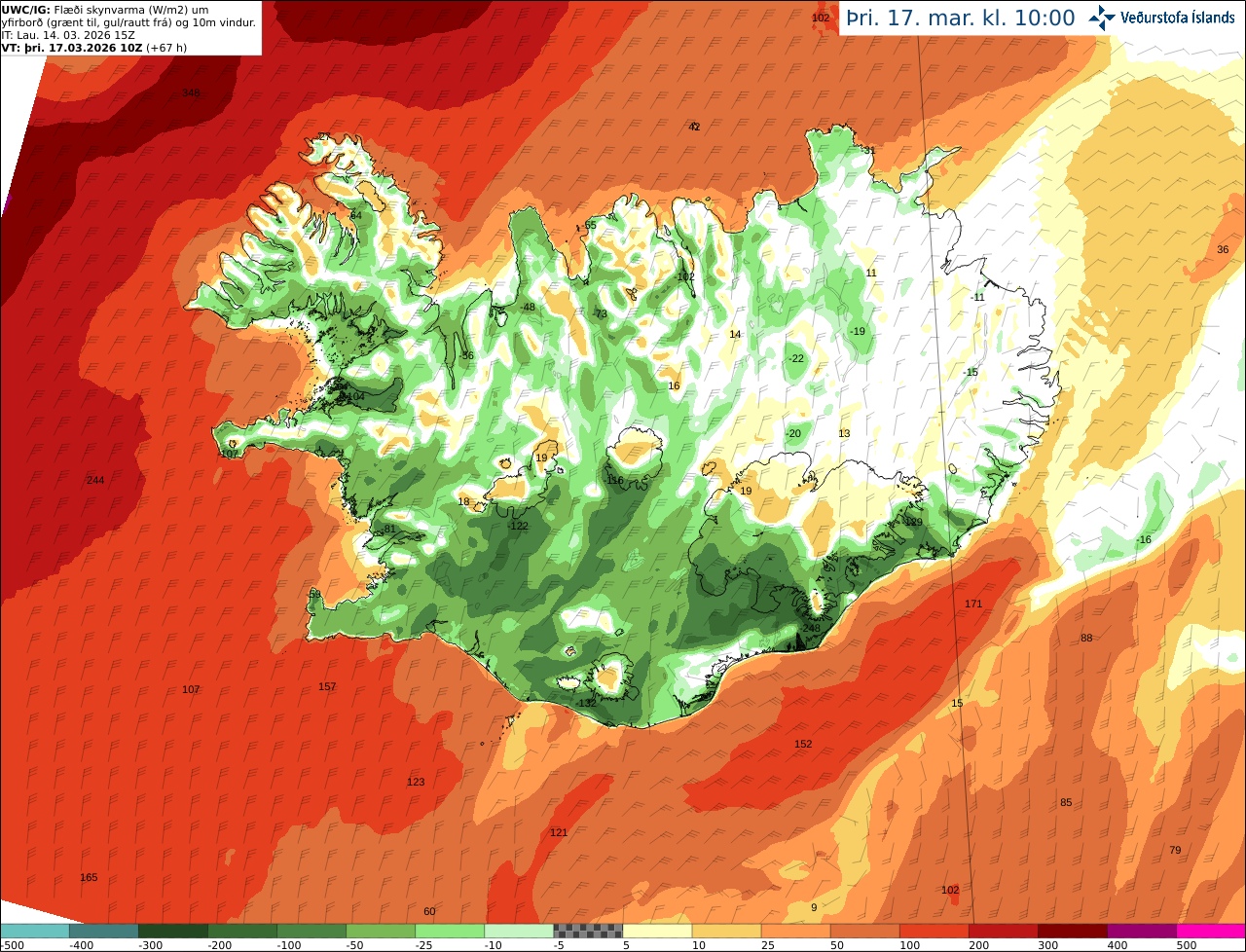
Task: Click the 244 flux value on the map
Action: (94, 480)
